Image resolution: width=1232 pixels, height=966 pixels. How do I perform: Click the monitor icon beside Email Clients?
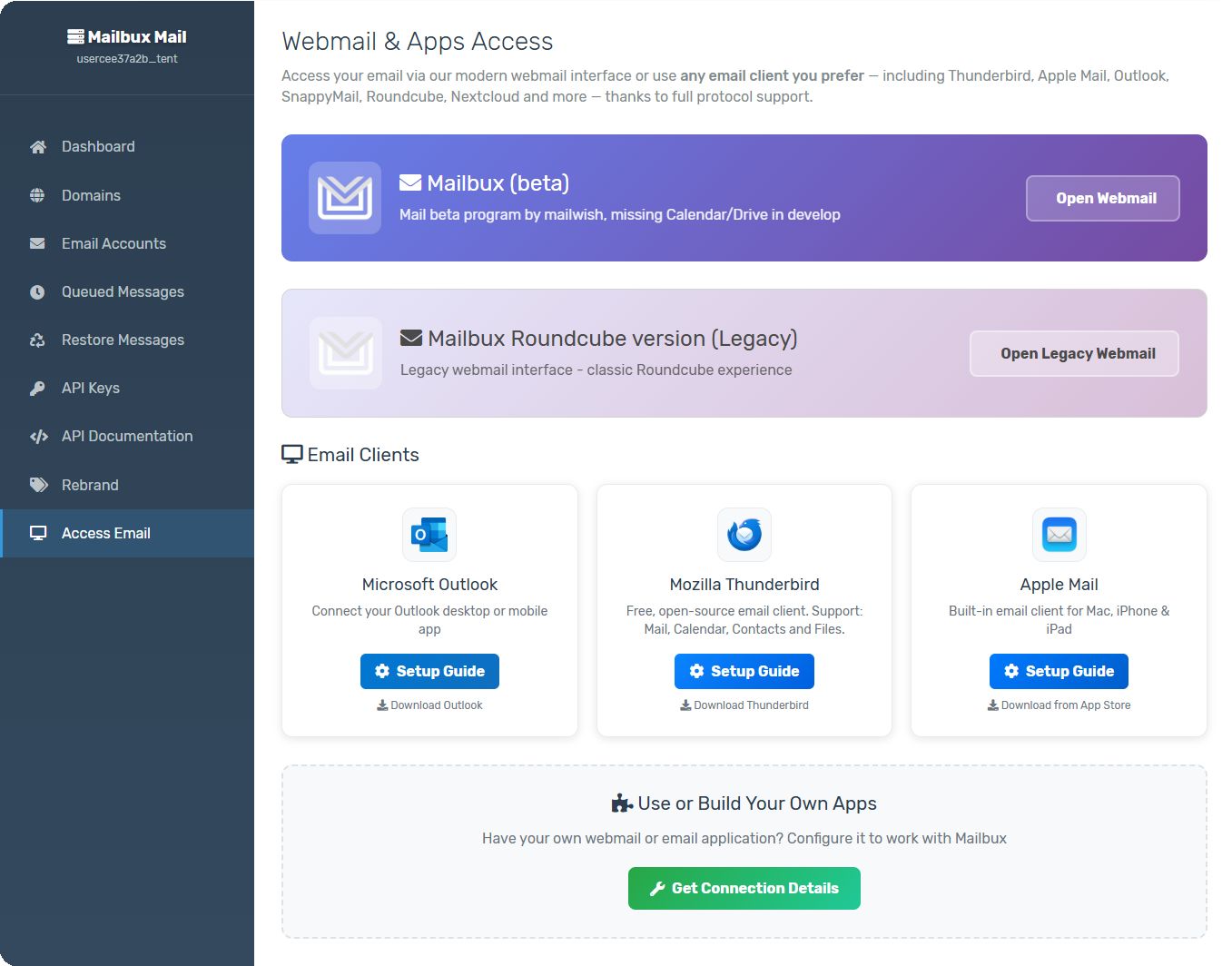[292, 454]
